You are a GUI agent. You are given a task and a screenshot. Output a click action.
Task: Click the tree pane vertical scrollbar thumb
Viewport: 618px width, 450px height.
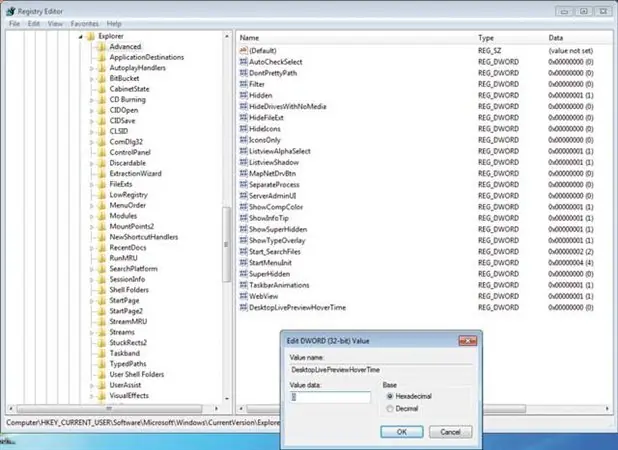(226, 244)
